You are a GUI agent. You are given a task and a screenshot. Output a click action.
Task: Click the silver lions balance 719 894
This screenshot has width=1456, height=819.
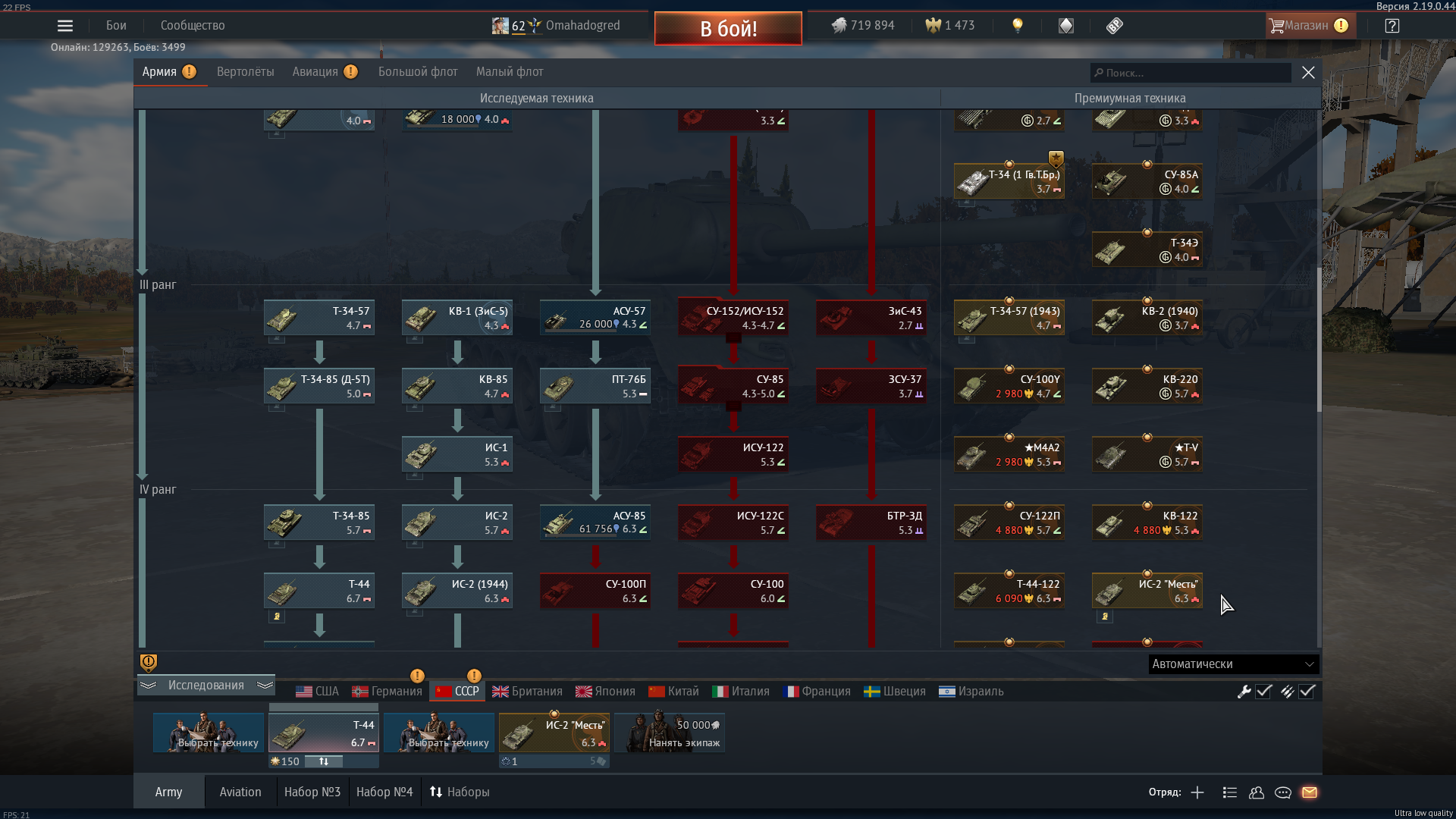[863, 26]
